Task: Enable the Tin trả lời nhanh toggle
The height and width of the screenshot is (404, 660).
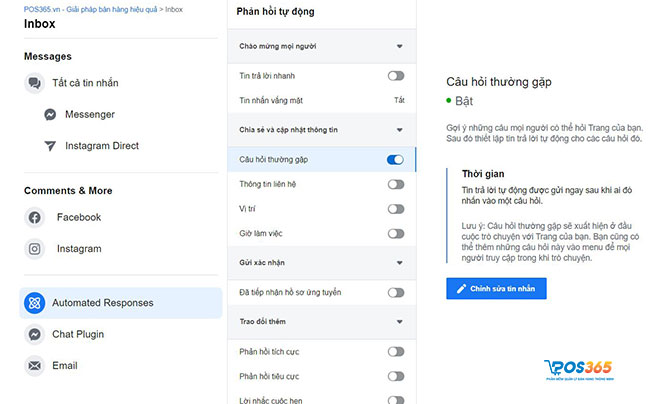Action: (x=396, y=76)
